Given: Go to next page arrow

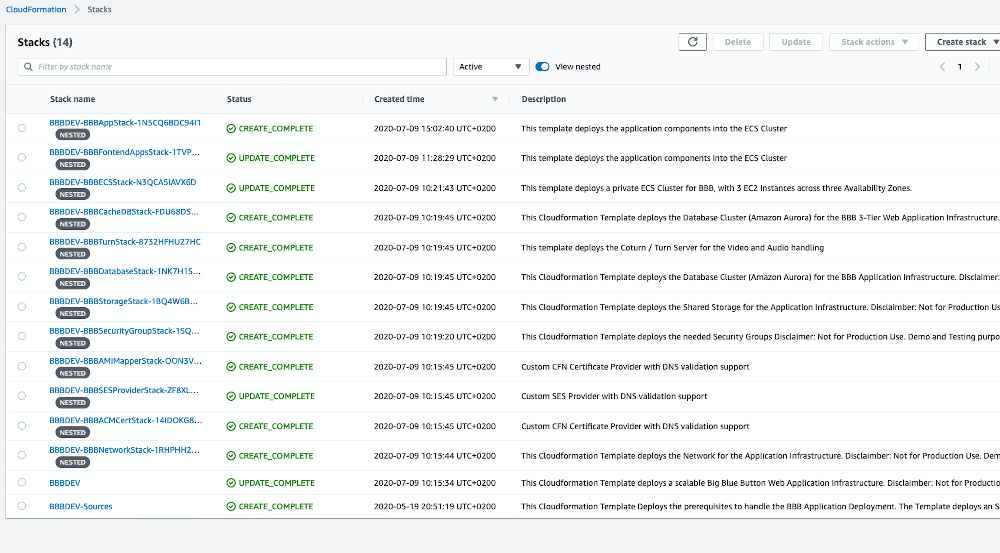Looking at the screenshot, I should coord(977,67).
